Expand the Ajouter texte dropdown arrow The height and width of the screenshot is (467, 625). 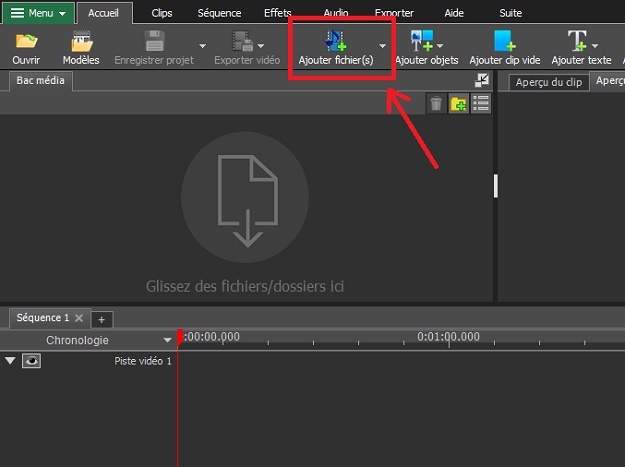[595, 46]
